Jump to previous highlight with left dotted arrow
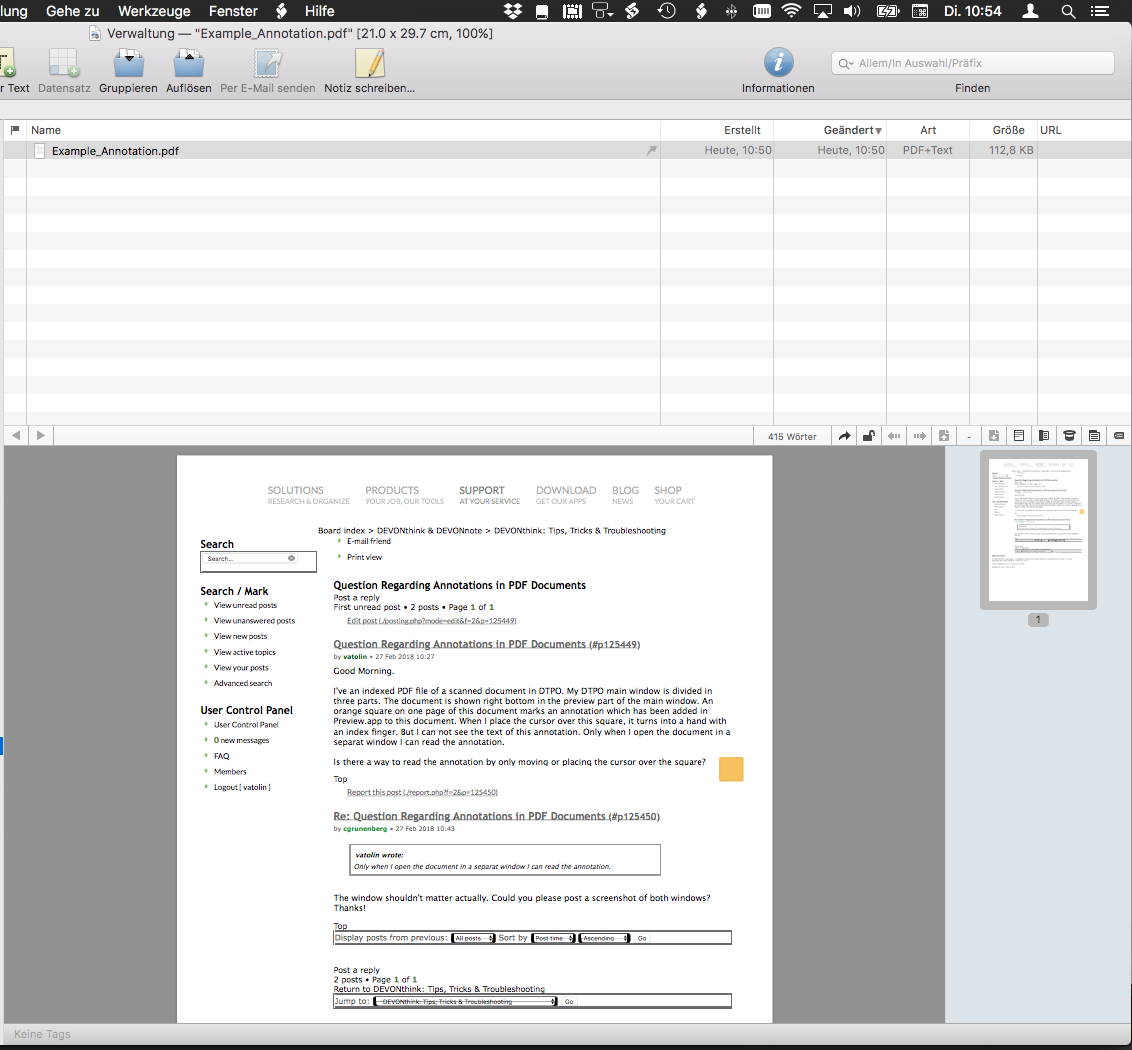 click(x=894, y=436)
